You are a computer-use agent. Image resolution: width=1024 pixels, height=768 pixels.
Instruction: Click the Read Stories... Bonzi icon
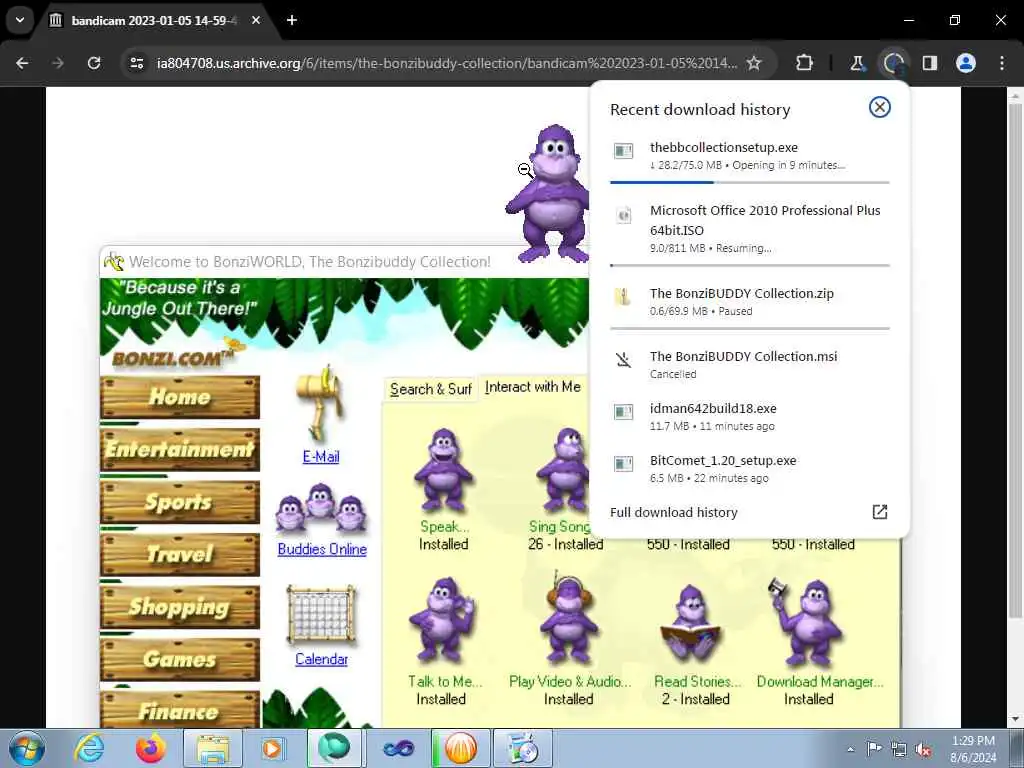[691, 622]
